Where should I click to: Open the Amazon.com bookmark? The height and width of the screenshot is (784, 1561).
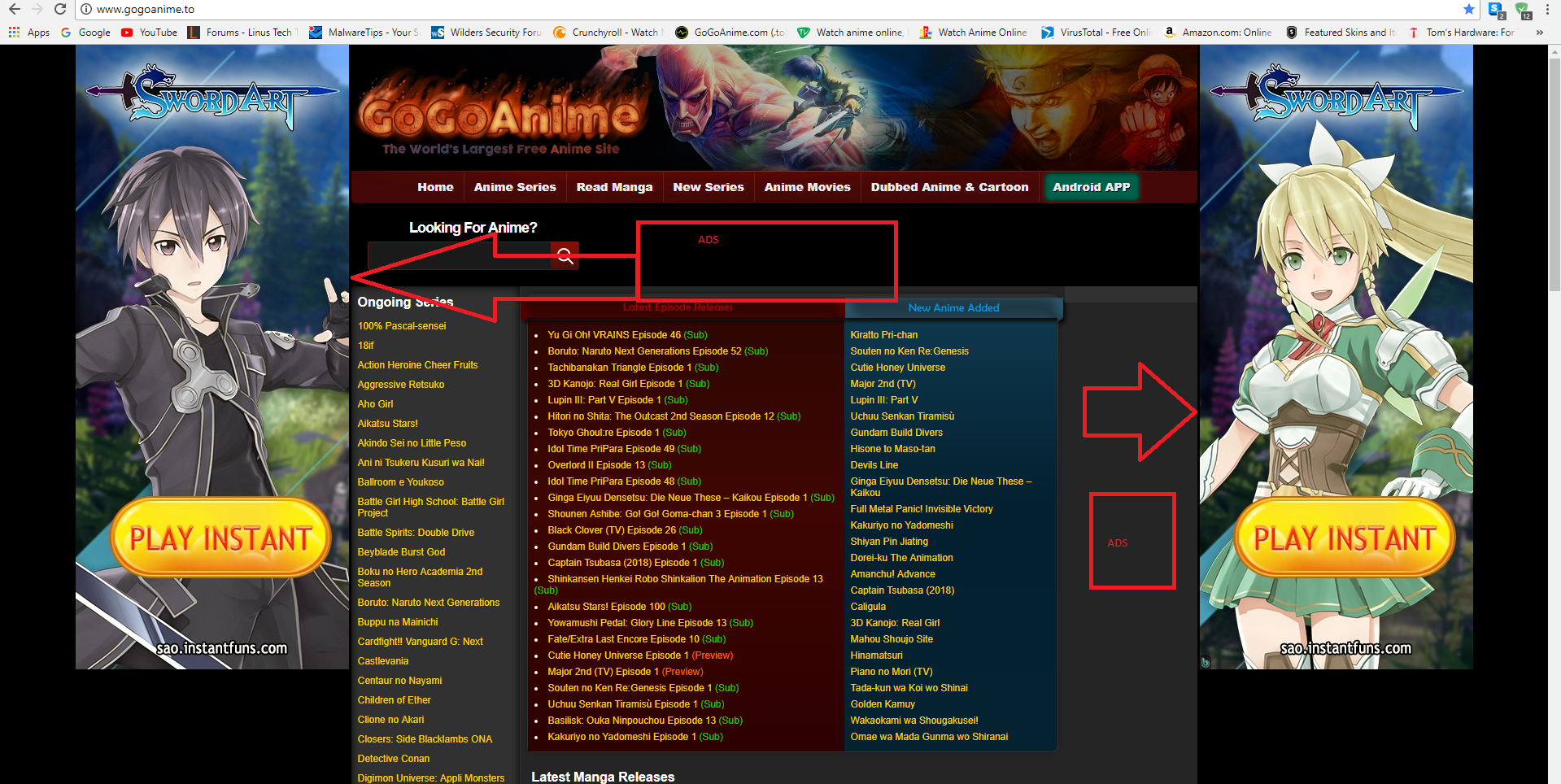(1218, 33)
